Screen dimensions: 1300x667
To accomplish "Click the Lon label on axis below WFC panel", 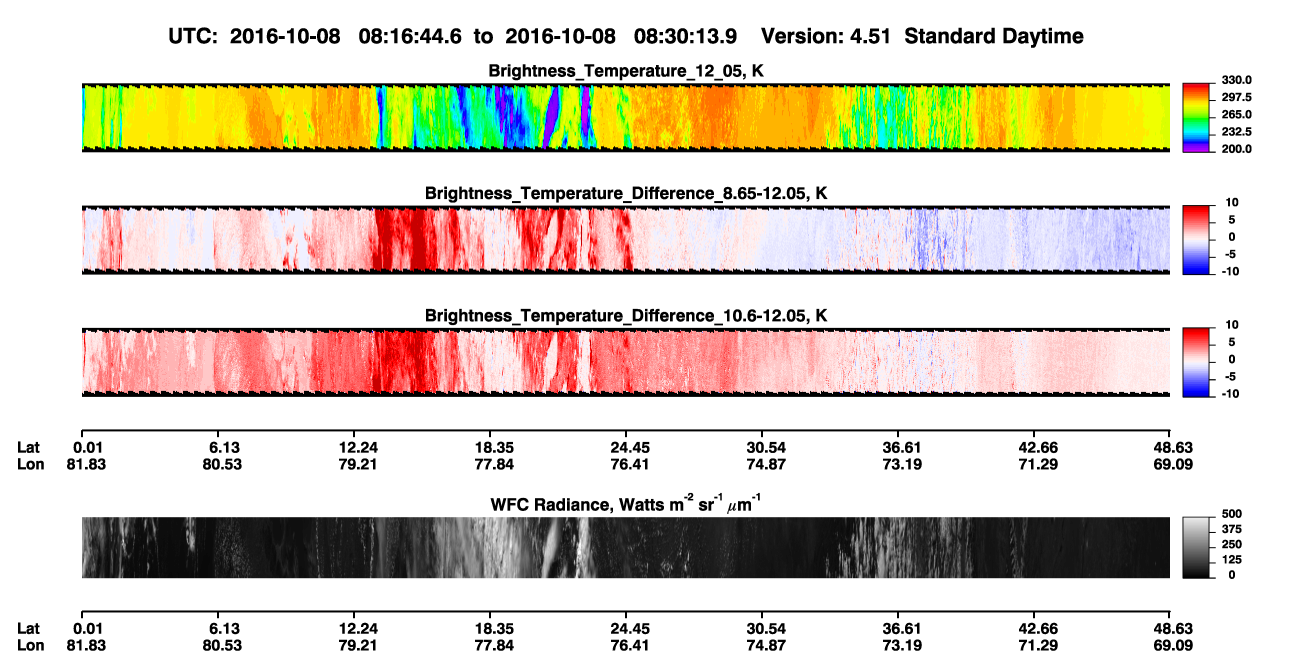I will coord(30,645).
